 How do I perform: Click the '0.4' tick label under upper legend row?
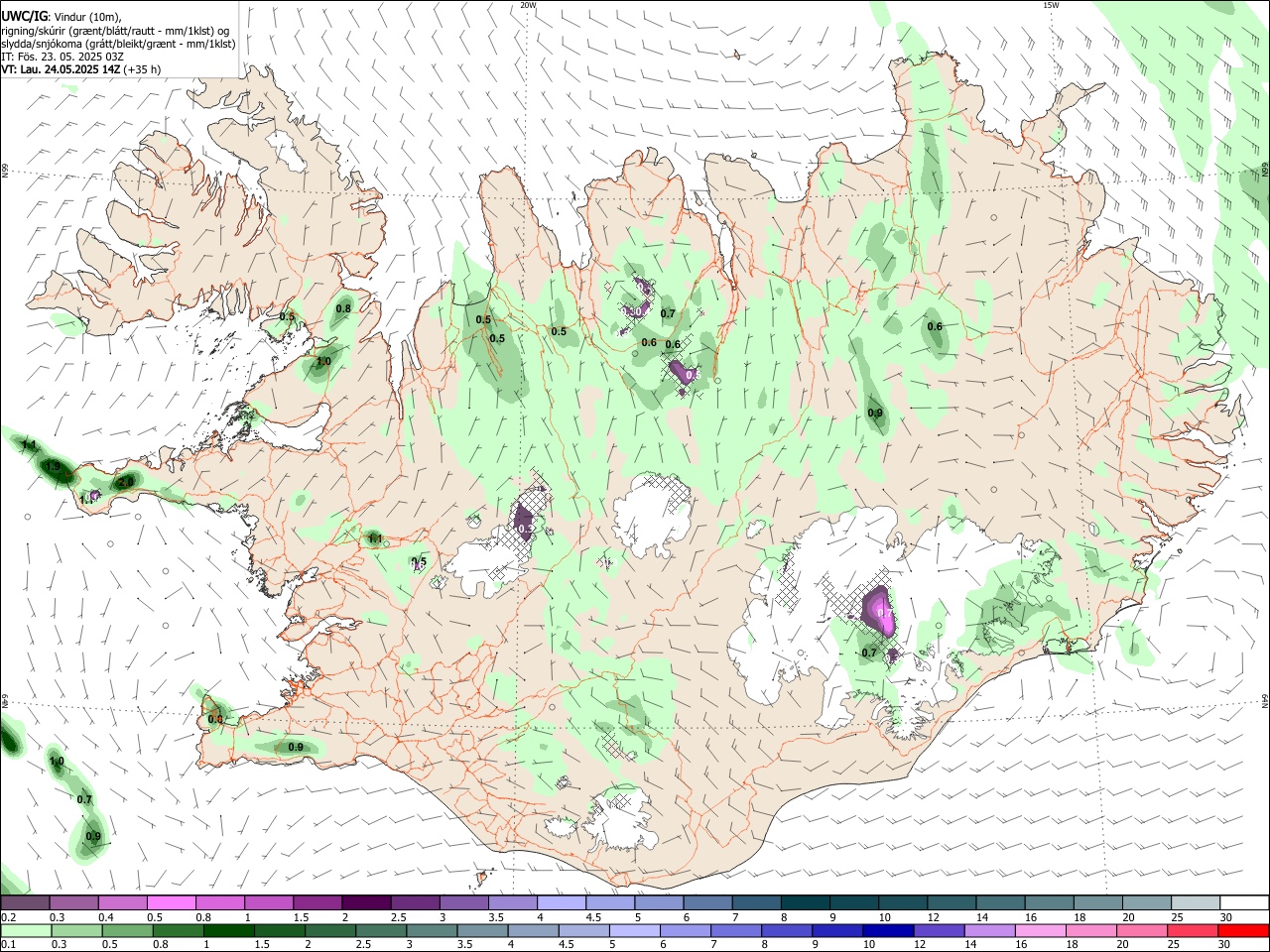pyautogui.click(x=106, y=917)
